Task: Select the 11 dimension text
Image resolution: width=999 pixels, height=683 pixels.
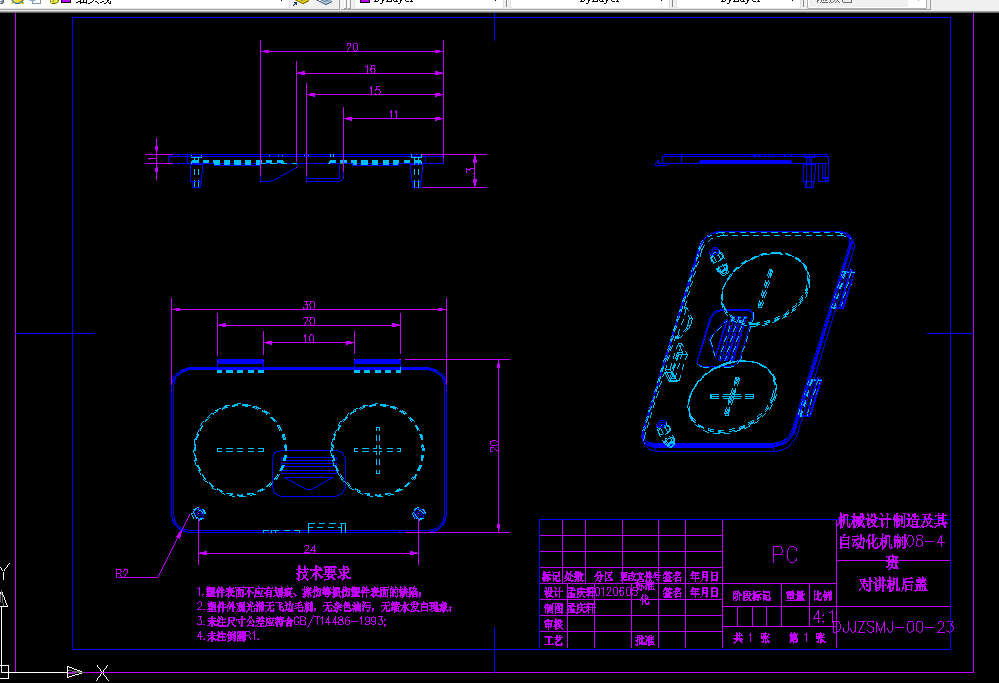Action: [x=394, y=114]
